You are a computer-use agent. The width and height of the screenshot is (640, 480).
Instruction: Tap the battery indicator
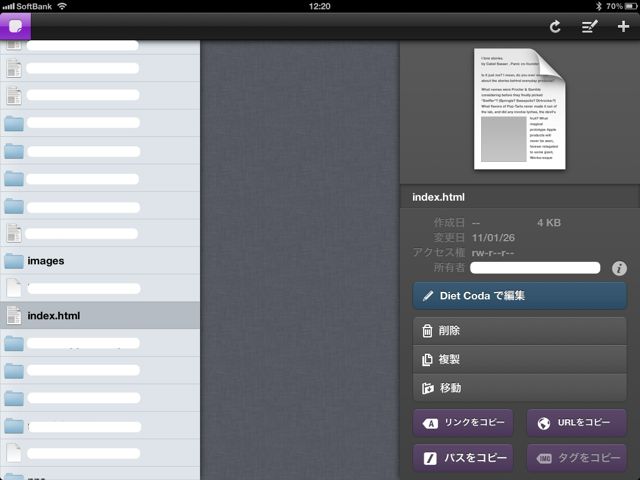tap(631, 6)
